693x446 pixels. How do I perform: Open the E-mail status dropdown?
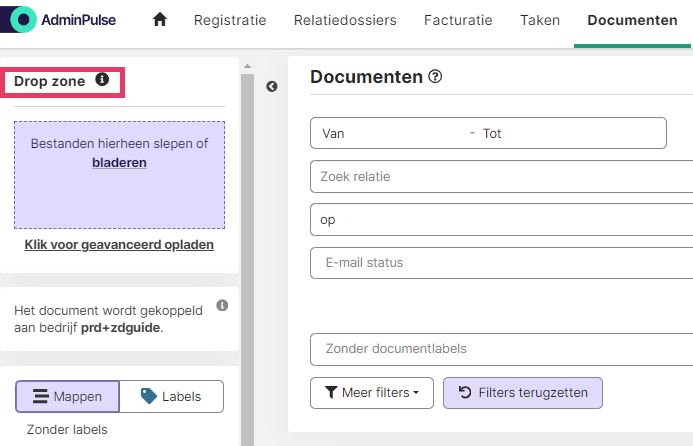[502, 263]
